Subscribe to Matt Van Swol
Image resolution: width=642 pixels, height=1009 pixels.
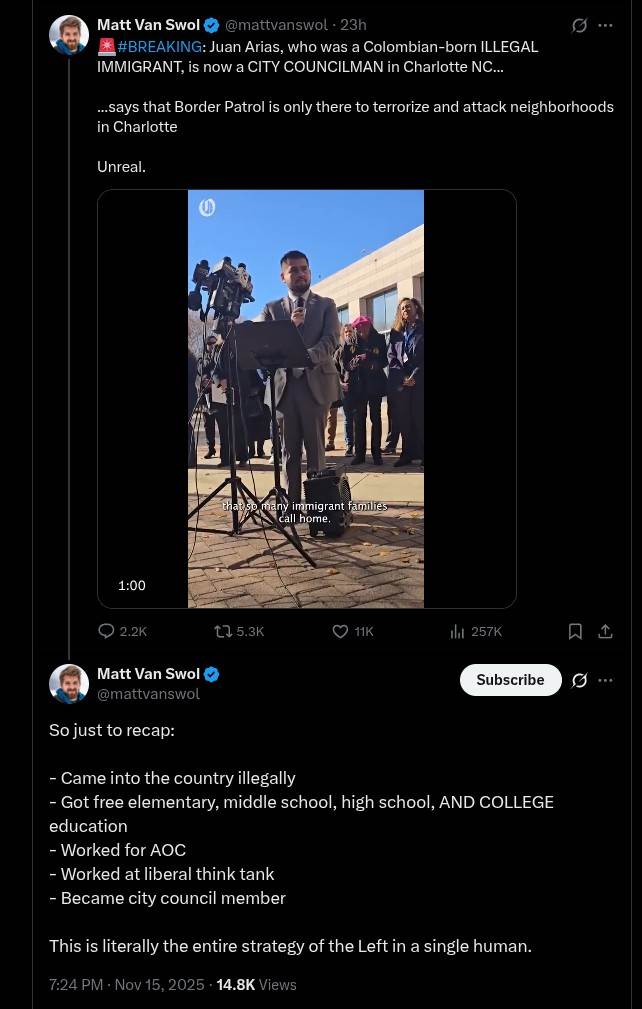pos(510,680)
